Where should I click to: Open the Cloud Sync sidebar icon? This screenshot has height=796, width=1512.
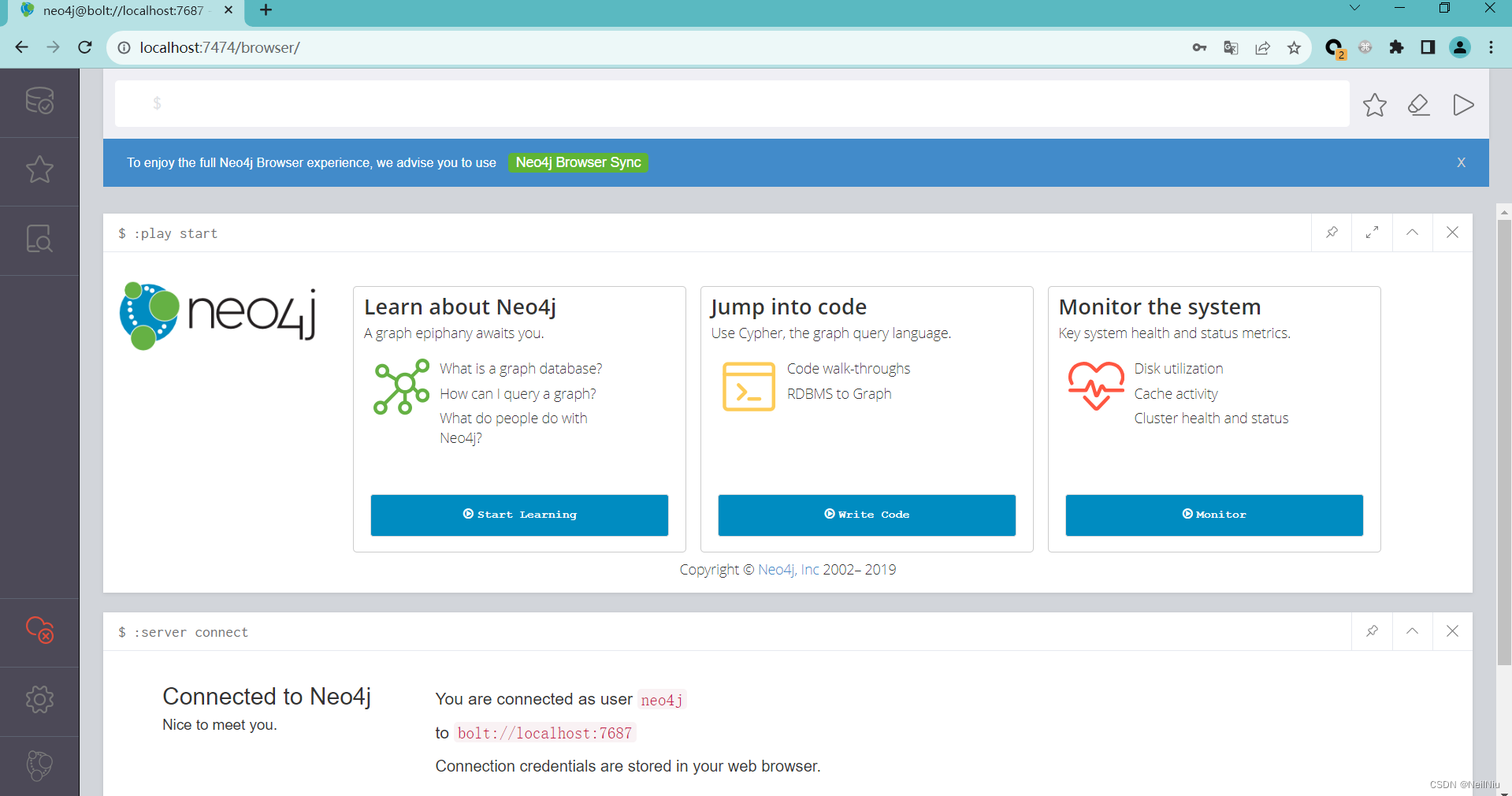[x=39, y=629]
